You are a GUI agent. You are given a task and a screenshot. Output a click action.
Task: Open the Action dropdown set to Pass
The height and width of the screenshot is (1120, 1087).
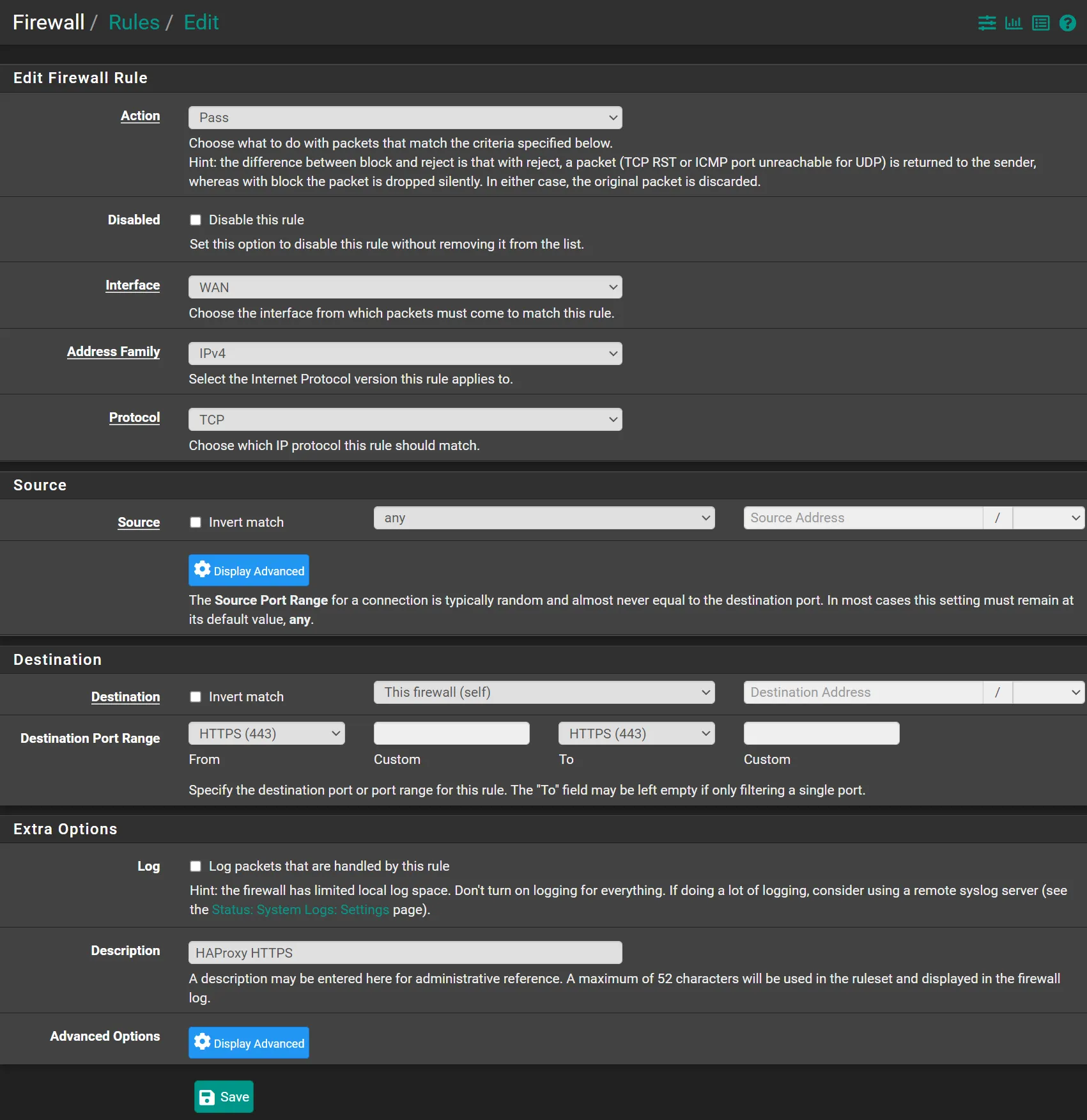pyautogui.click(x=405, y=118)
